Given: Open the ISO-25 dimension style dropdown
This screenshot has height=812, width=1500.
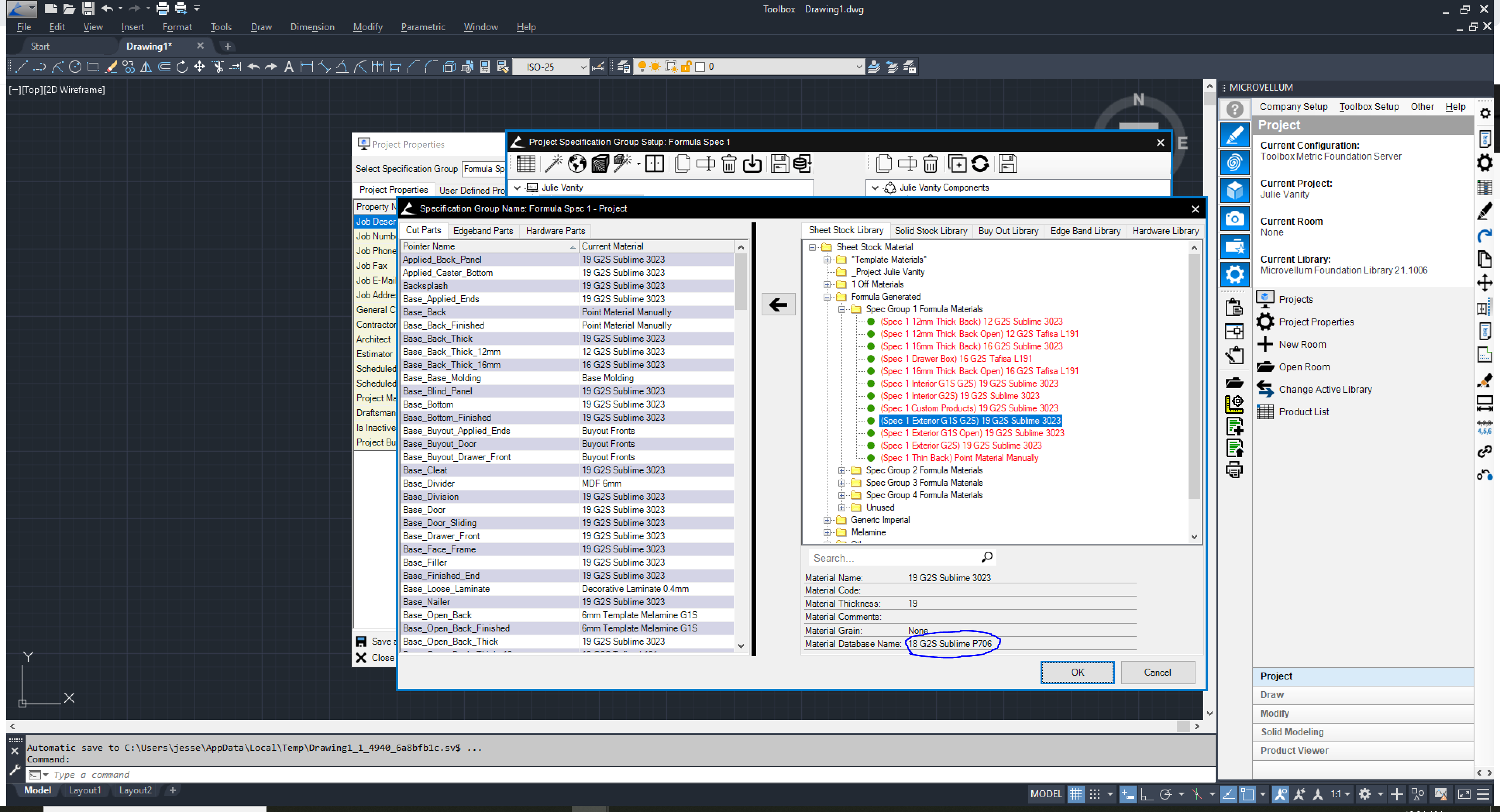Looking at the screenshot, I should (582, 67).
